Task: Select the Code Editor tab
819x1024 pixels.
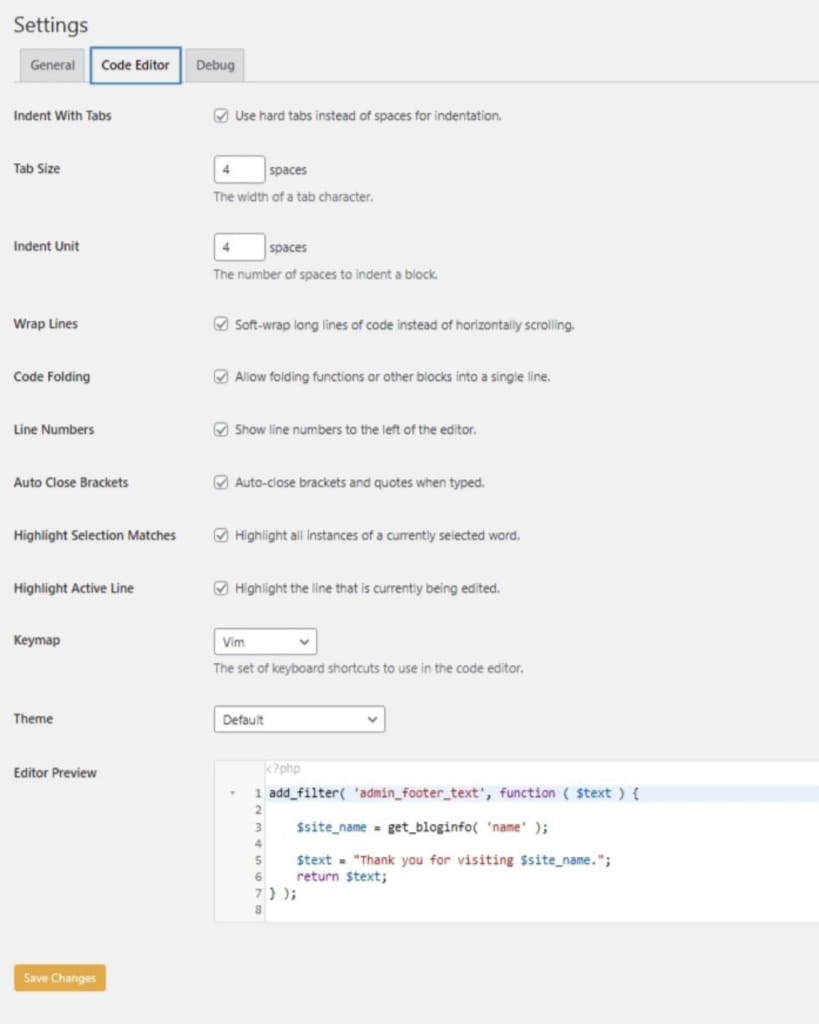Action: click(x=135, y=65)
